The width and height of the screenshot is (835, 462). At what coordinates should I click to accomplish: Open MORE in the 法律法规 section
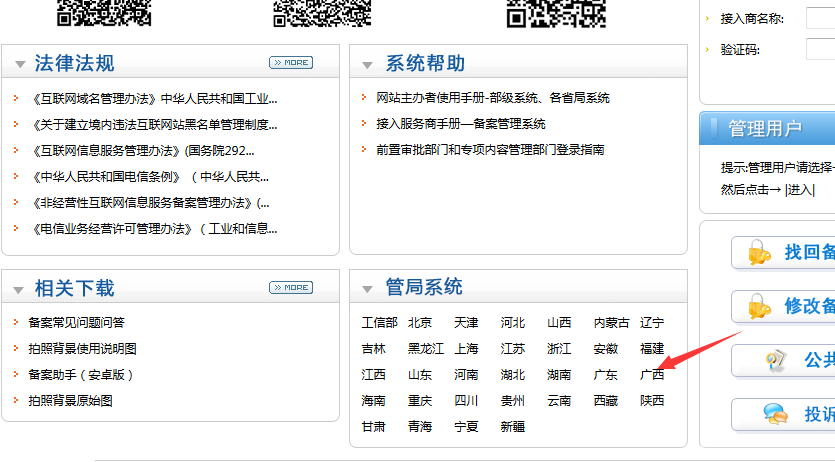coord(291,62)
